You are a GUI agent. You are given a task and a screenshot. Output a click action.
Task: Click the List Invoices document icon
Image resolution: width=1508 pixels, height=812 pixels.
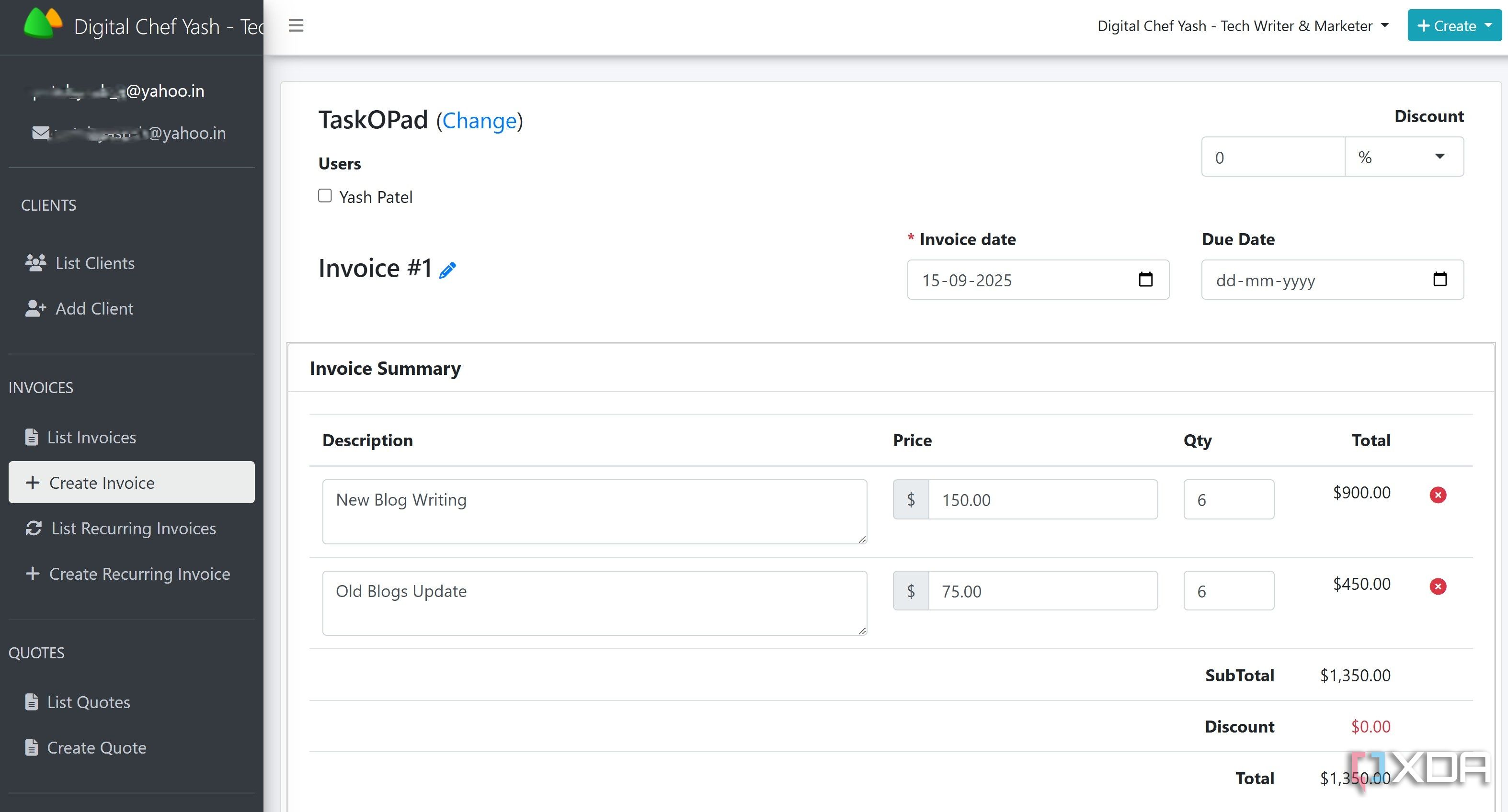click(x=32, y=437)
